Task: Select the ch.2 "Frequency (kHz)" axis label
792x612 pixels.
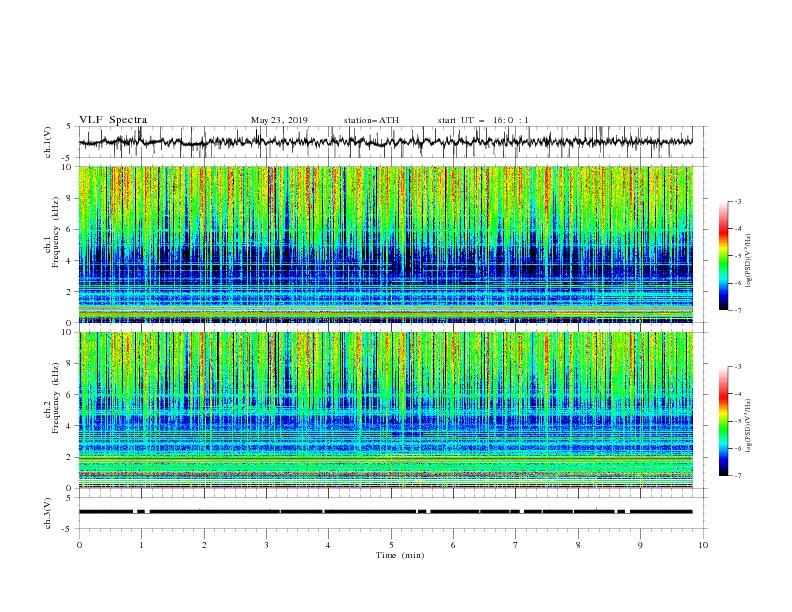Action: point(56,398)
